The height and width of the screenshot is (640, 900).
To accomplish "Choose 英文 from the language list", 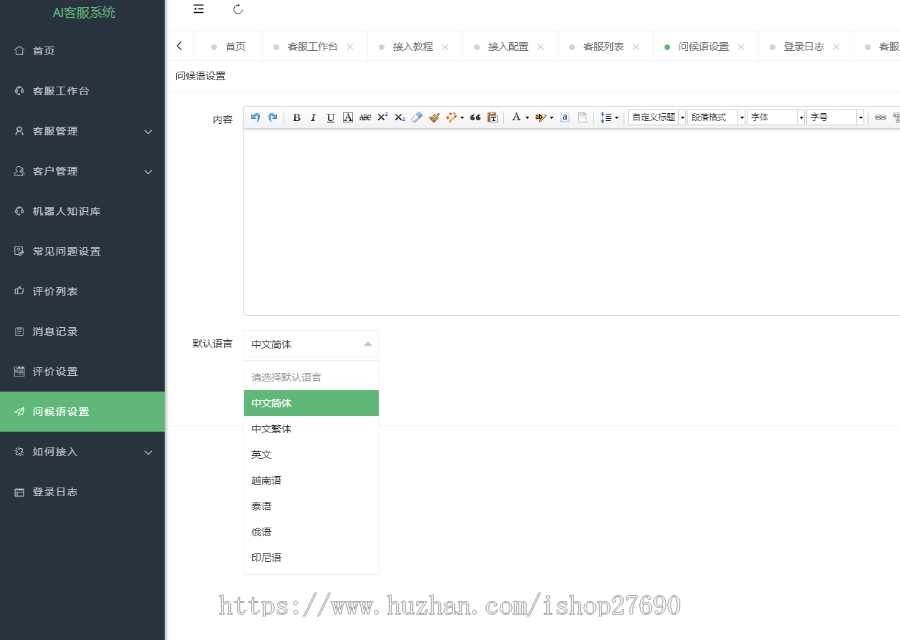I will 311,455.
